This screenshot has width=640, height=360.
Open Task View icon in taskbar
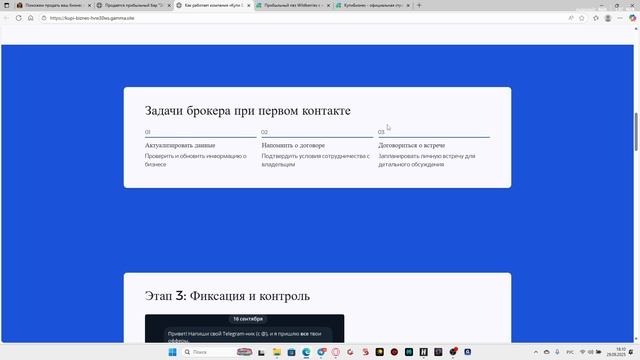coord(262,352)
